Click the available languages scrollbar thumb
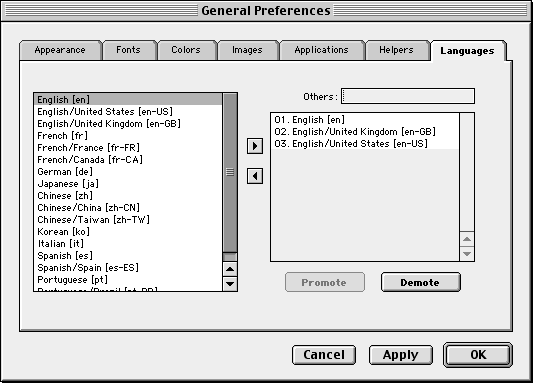The height and width of the screenshot is (383, 533). (230, 172)
